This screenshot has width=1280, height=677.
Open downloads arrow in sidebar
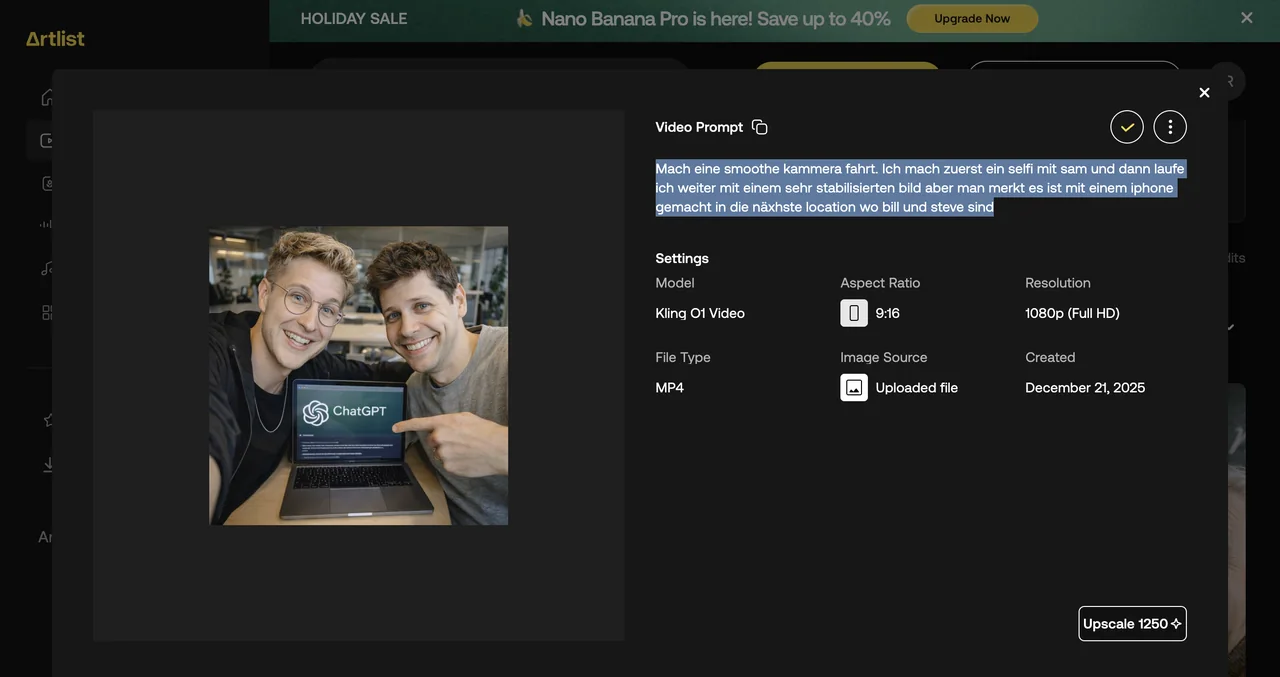coord(48,465)
